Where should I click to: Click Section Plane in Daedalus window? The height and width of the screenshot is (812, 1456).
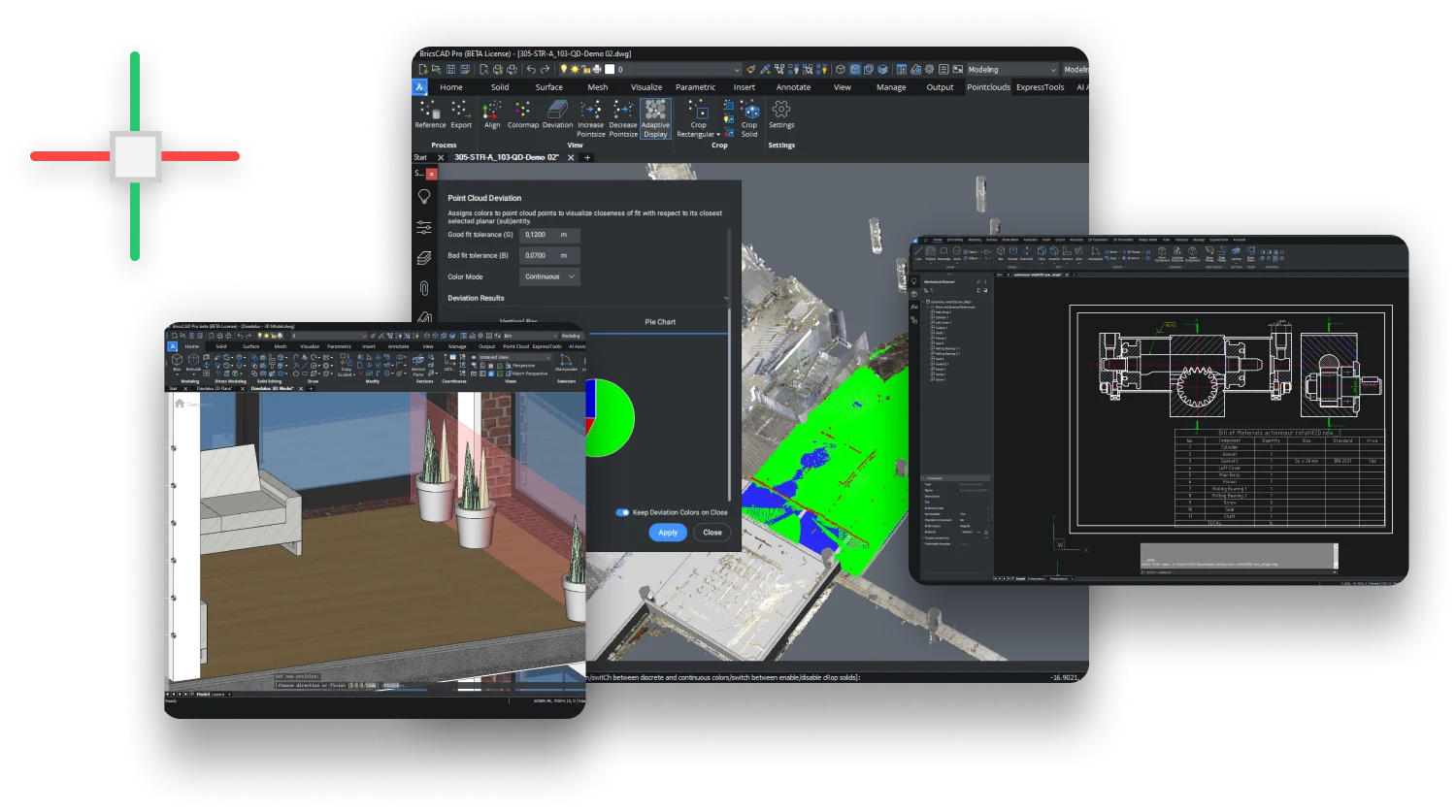418,363
